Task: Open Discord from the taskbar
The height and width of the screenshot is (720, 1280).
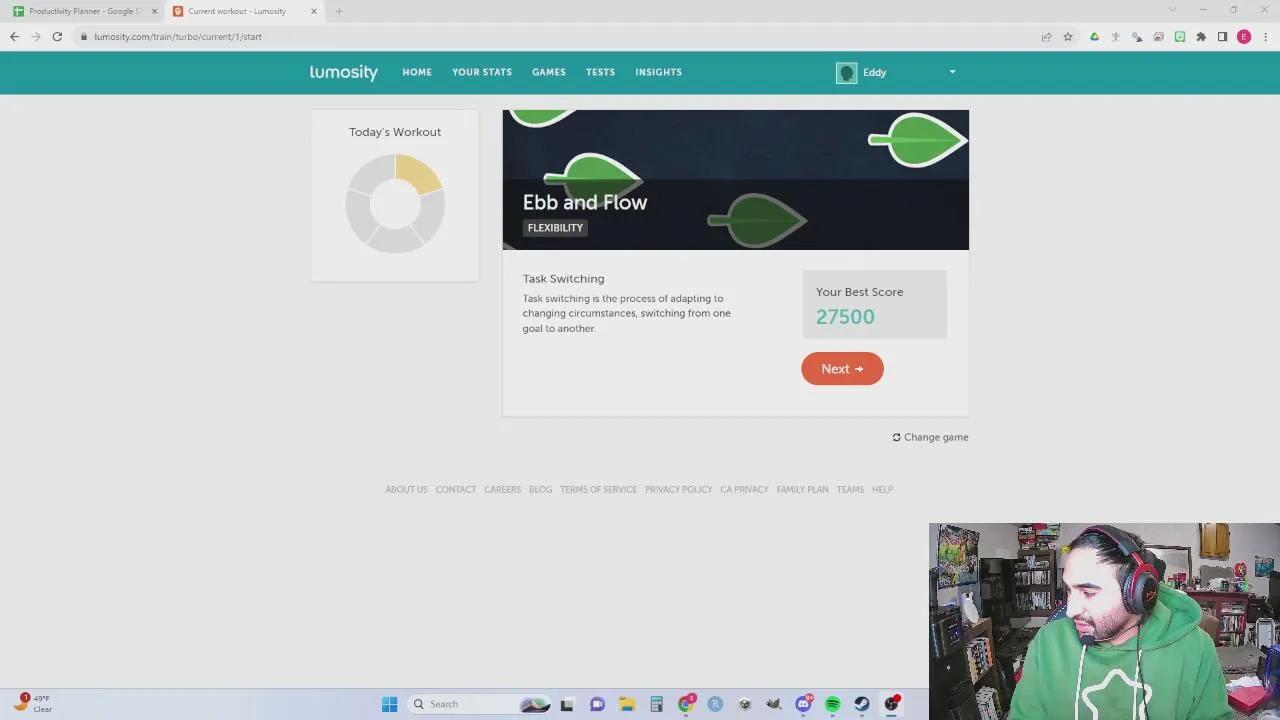Action: coord(803,704)
